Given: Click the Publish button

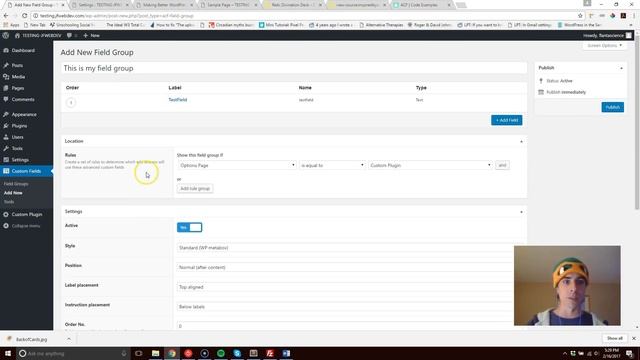Looking at the screenshot, I should coord(613,107).
